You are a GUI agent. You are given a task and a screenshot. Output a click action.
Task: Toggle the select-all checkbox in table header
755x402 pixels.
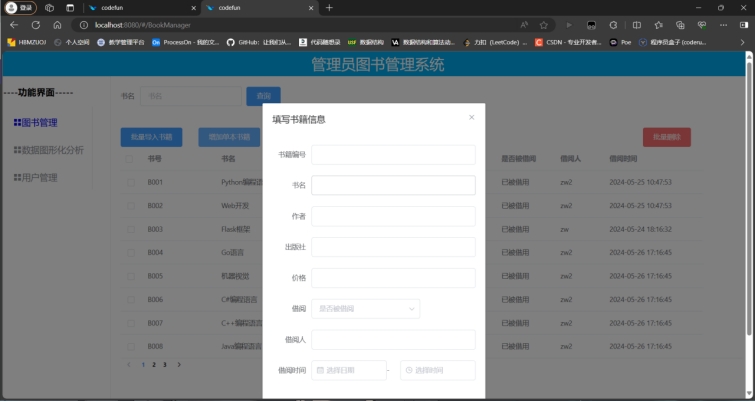(130, 159)
